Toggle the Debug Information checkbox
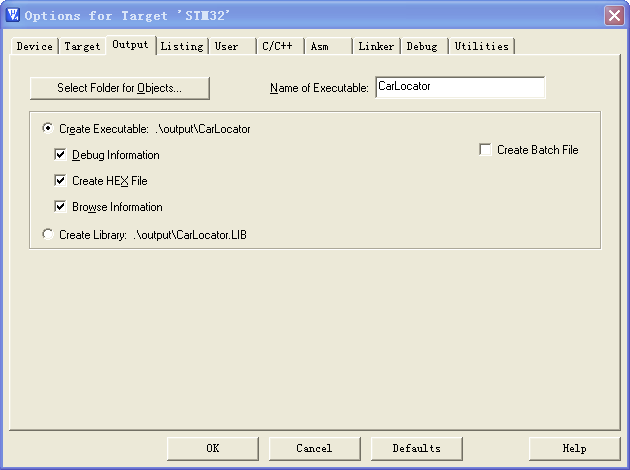Image resolution: width=630 pixels, height=470 pixels. [60, 155]
